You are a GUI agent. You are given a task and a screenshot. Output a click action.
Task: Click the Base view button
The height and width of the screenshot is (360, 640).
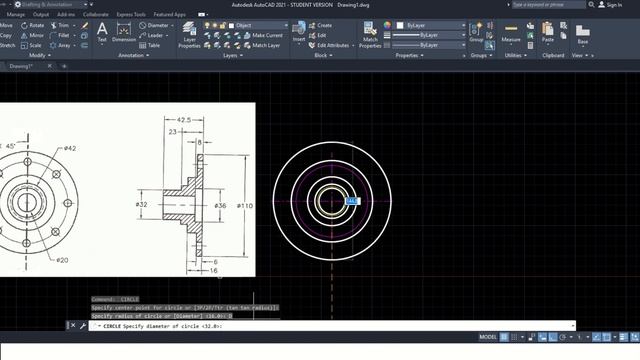pos(582,35)
